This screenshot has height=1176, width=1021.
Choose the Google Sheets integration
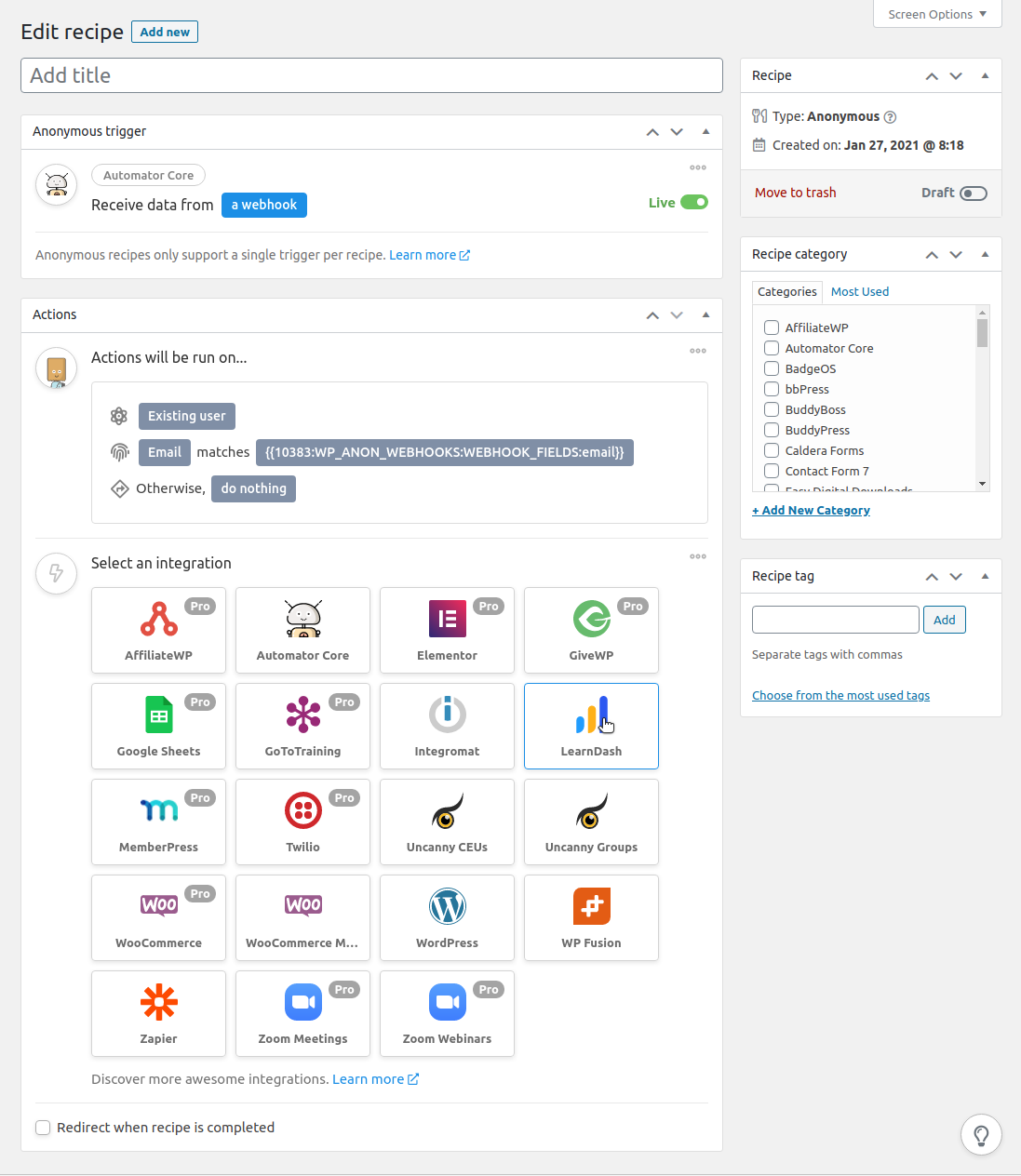158,726
